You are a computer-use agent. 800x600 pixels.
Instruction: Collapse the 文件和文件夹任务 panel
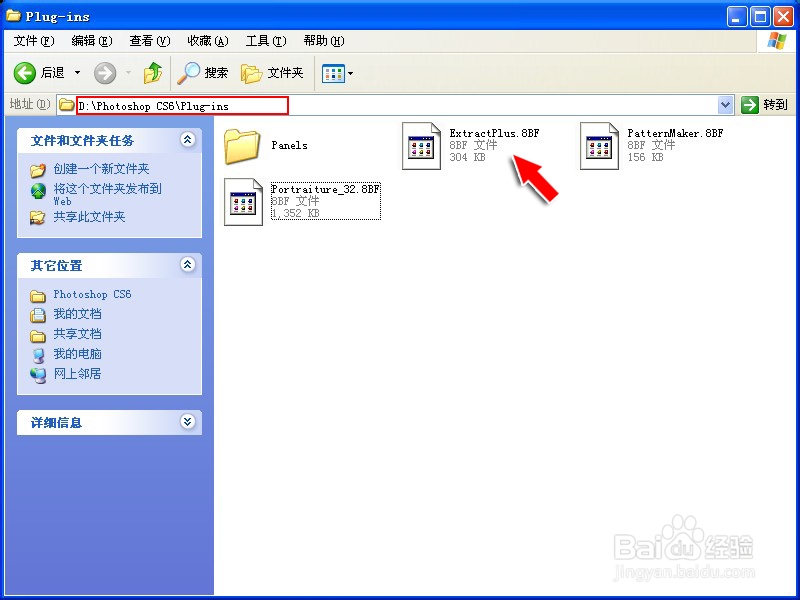pos(188,139)
